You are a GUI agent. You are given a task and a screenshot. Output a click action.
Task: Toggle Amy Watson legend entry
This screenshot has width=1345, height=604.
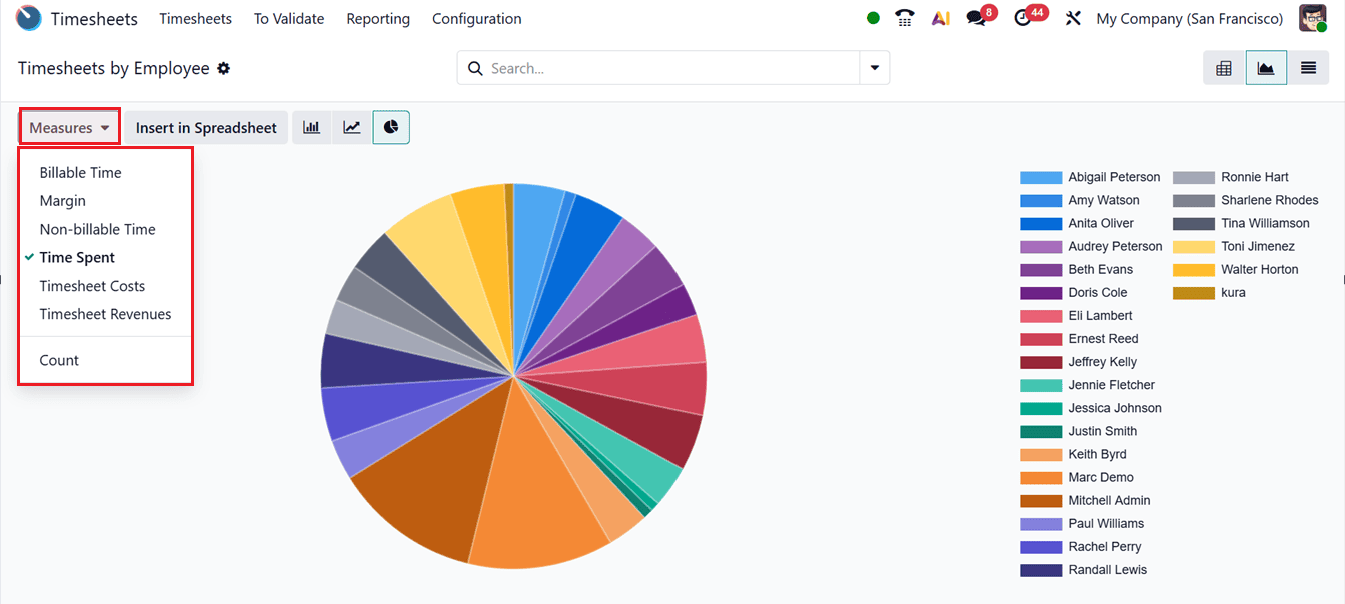pos(1080,200)
